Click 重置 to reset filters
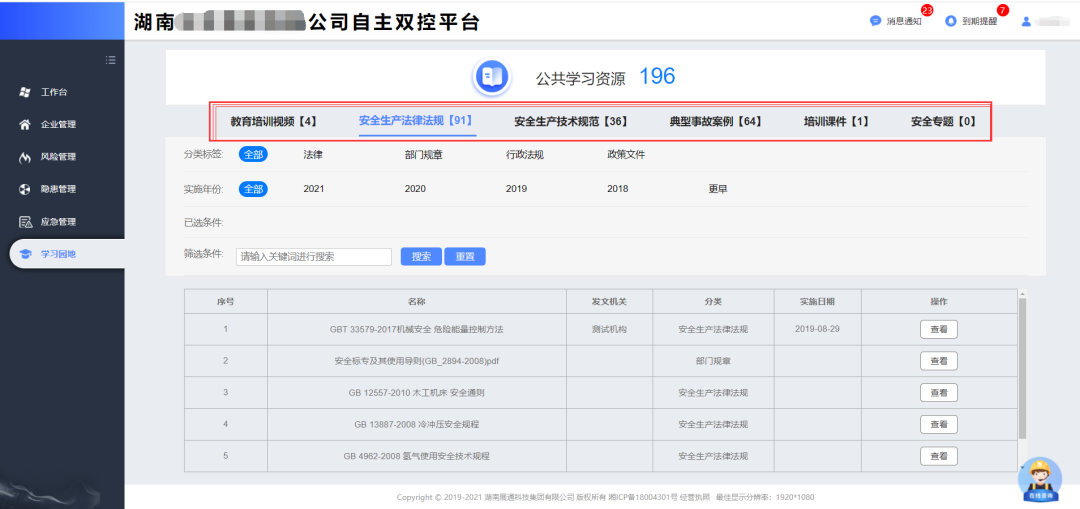 pos(464,256)
